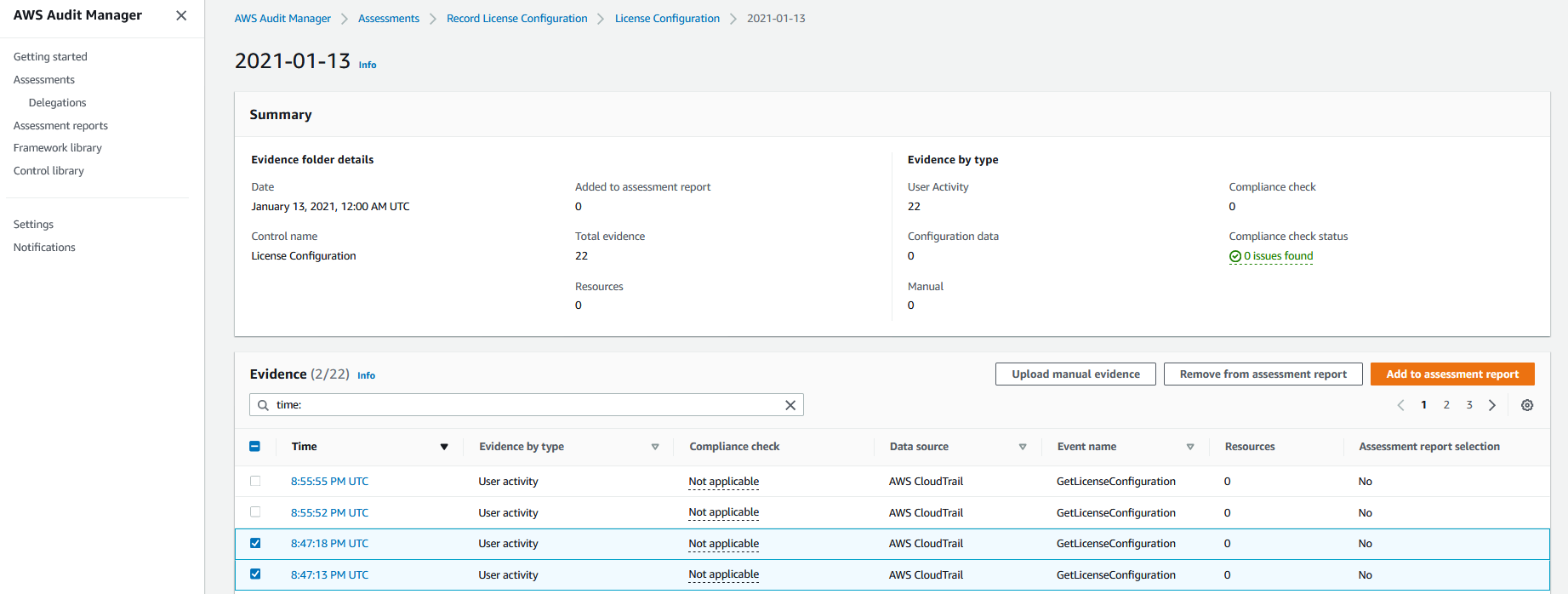Go to previous evidence page arrow
The height and width of the screenshot is (594, 1568).
[1400, 405]
